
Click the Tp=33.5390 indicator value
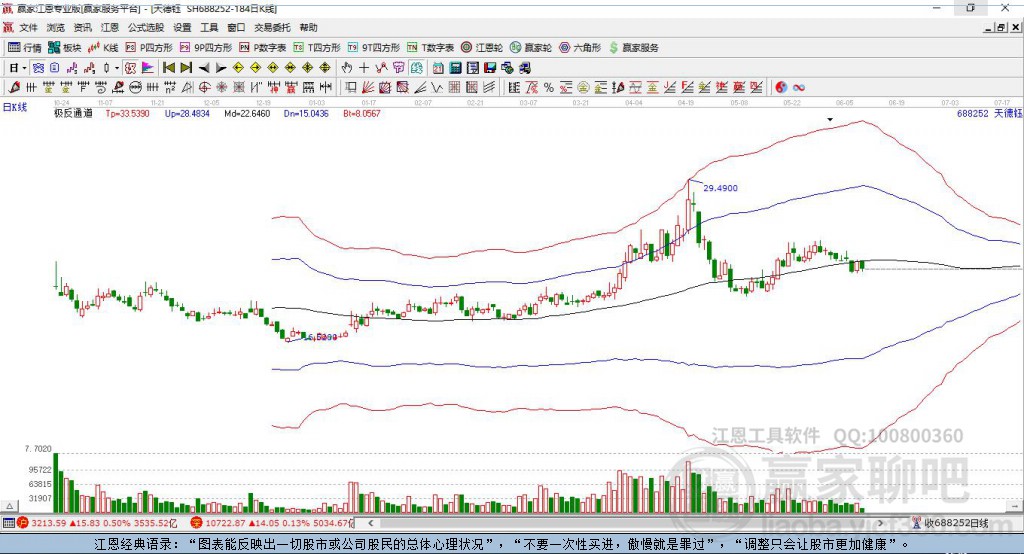(x=127, y=113)
